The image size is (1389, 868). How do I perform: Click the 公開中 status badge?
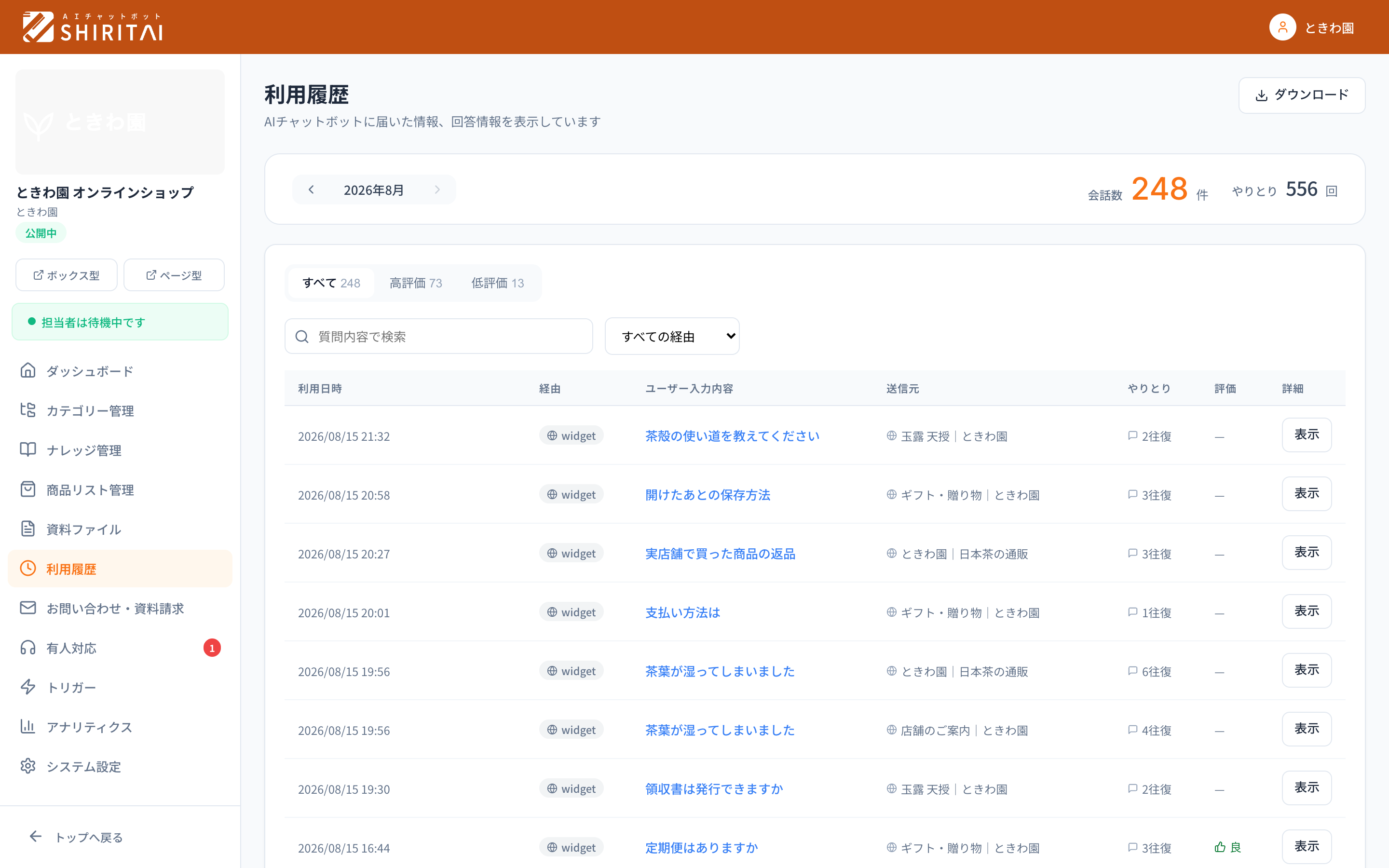41,233
